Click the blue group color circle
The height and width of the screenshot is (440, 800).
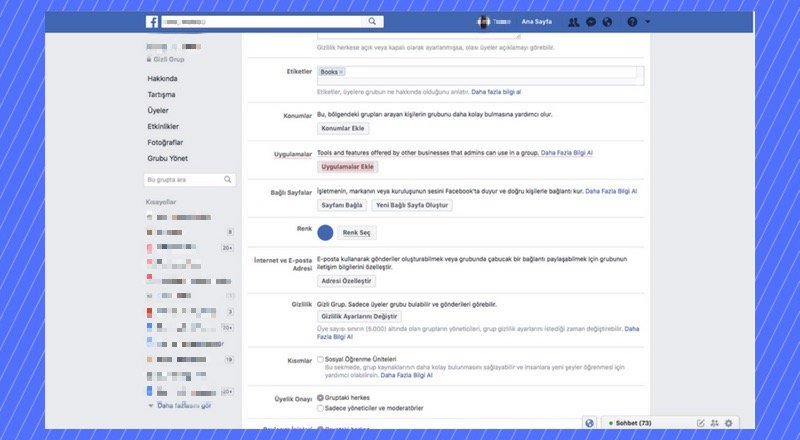point(325,232)
